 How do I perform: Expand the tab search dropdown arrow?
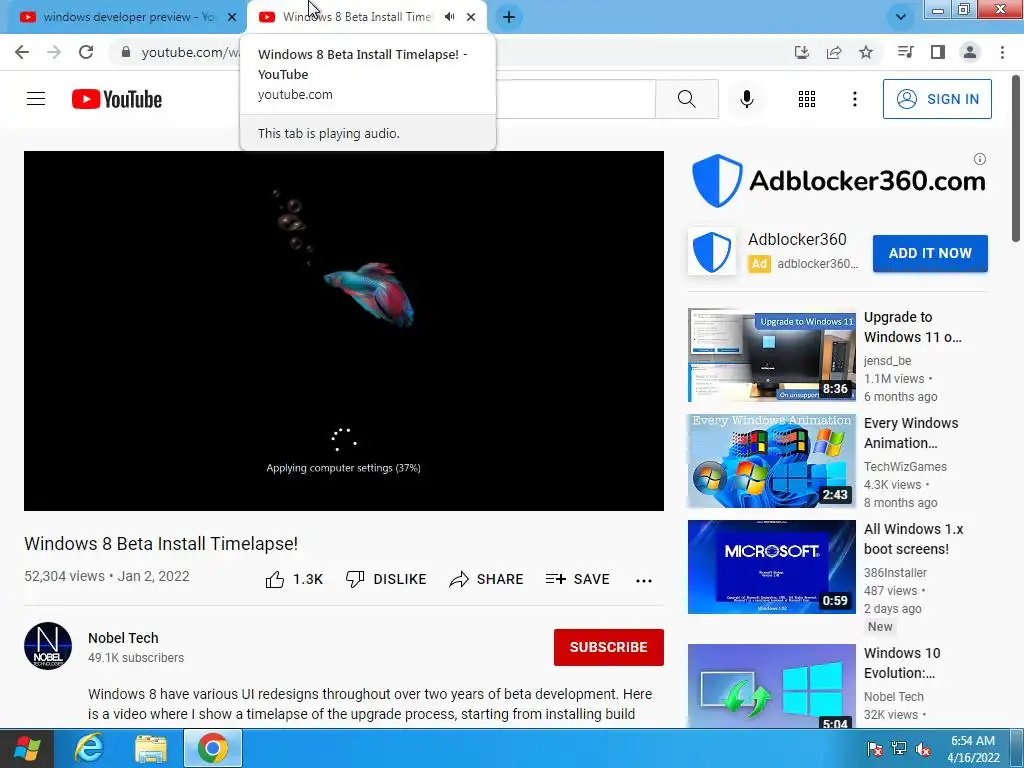pos(901,17)
